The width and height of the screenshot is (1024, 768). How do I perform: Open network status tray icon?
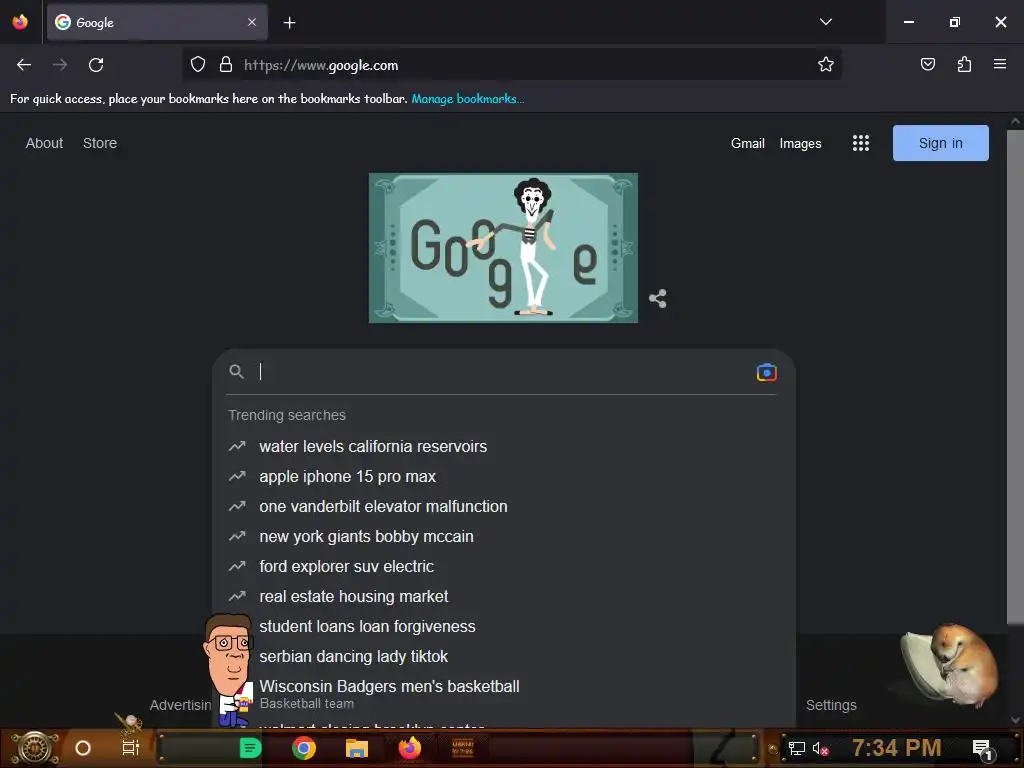click(797, 748)
